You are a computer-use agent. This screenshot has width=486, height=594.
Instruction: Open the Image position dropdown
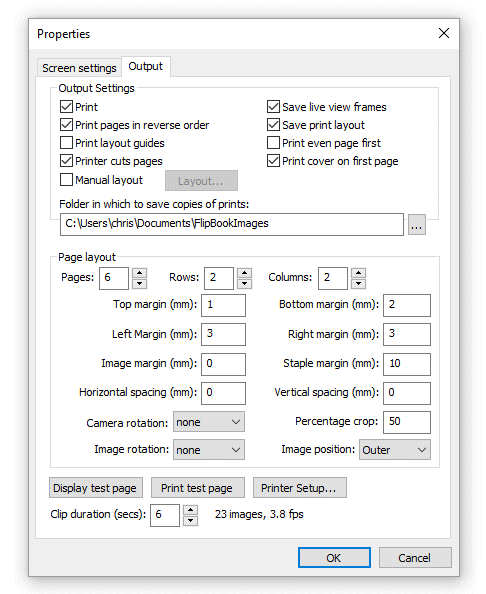tap(395, 450)
